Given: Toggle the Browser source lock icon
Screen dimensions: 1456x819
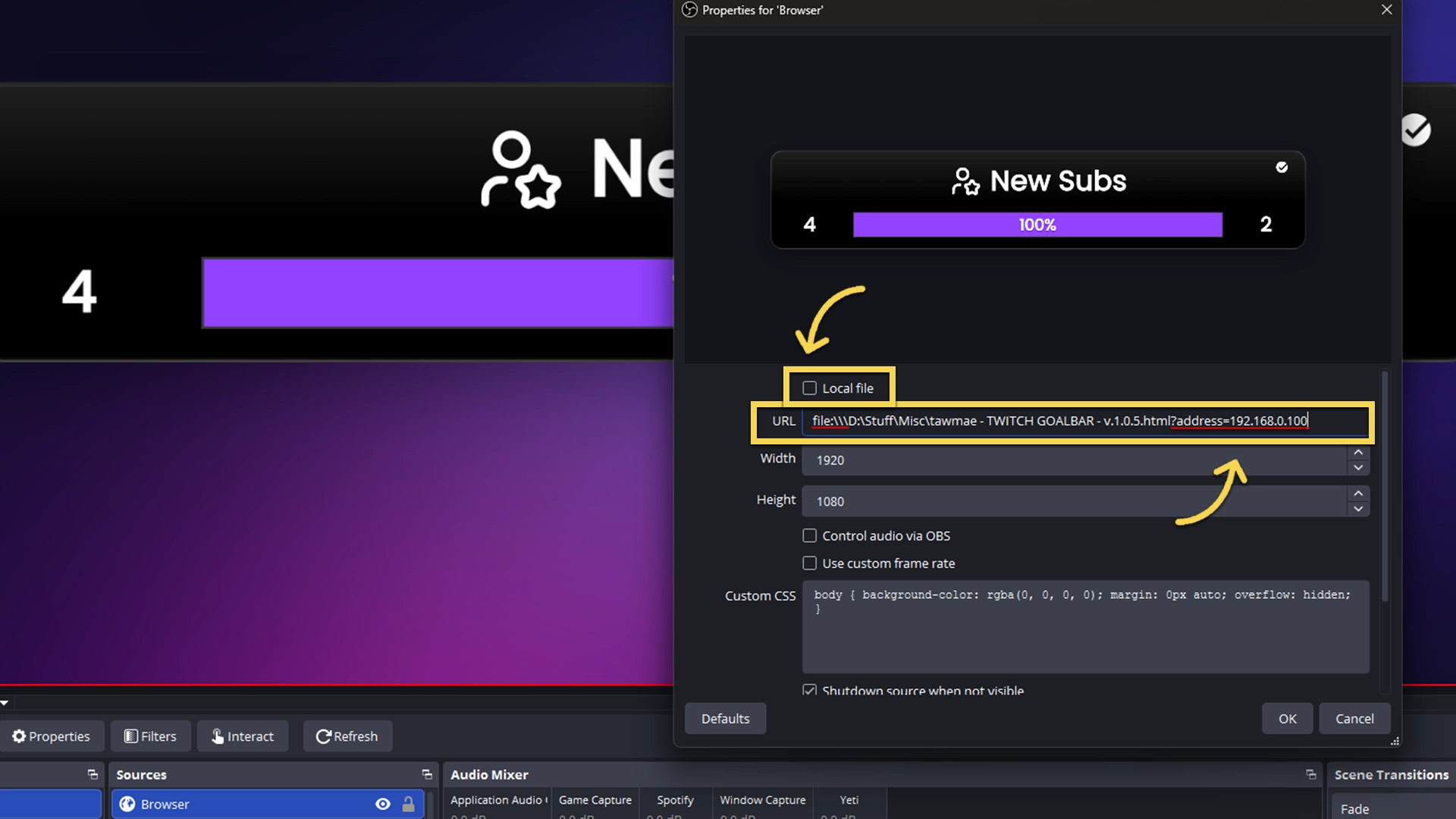Looking at the screenshot, I should [408, 805].
